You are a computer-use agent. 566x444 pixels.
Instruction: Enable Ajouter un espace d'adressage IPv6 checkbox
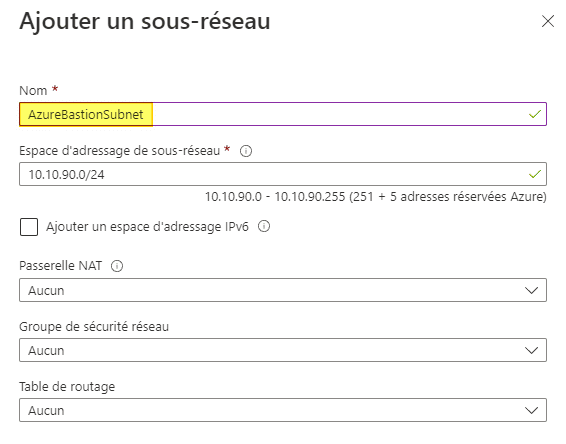(29, 227)
